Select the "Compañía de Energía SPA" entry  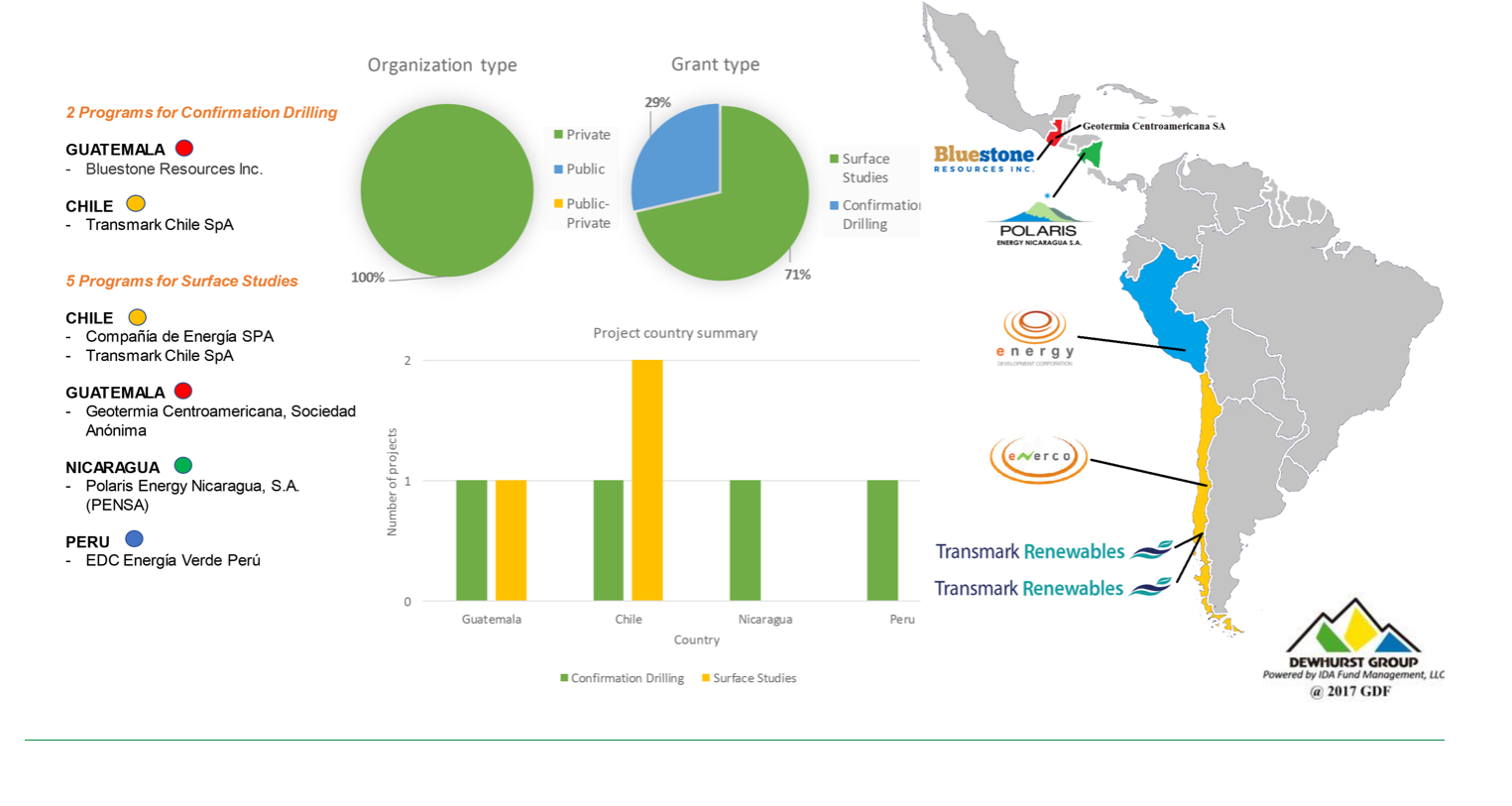[179, 337]
